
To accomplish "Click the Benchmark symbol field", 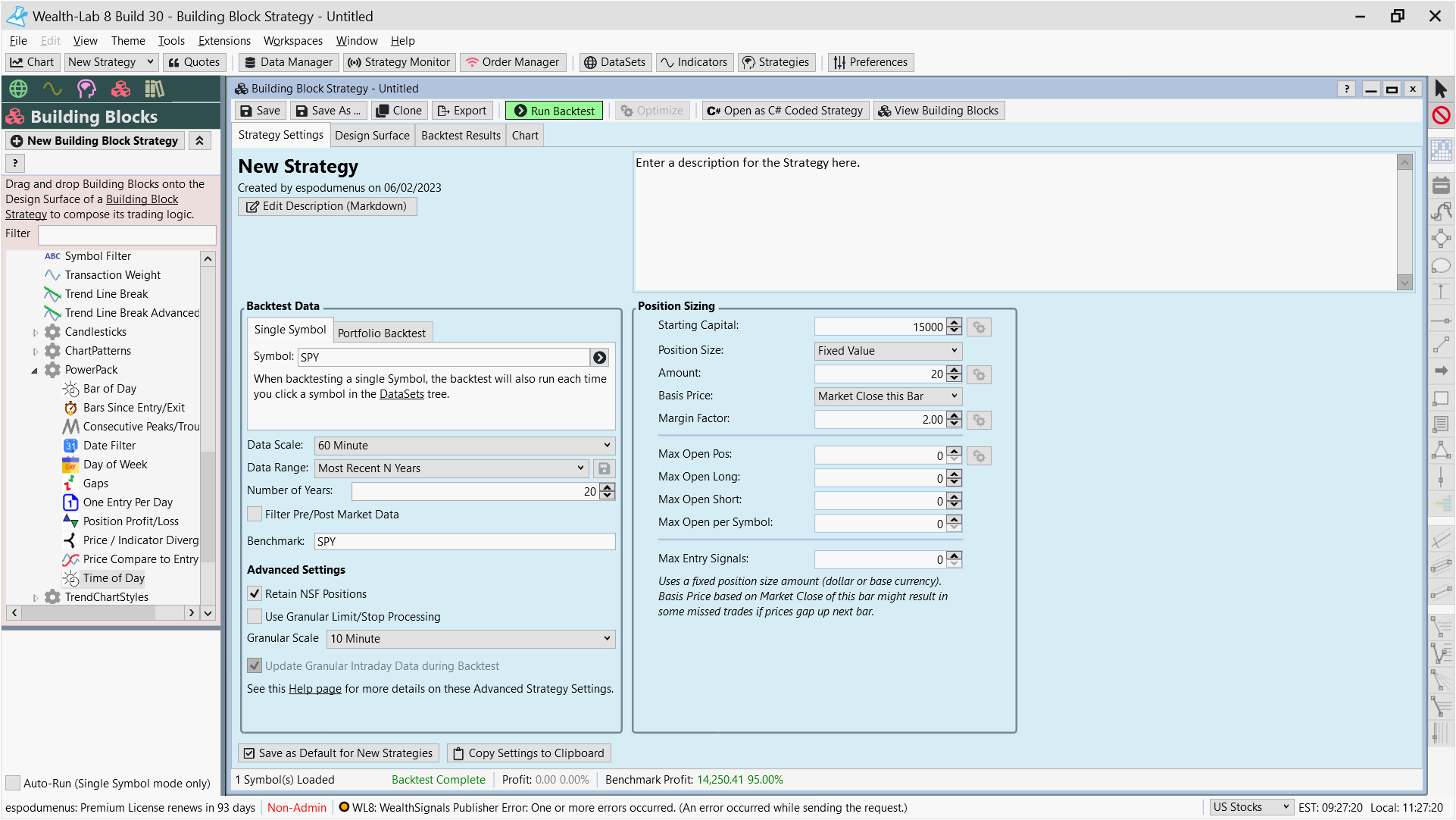I will [464, 541].
